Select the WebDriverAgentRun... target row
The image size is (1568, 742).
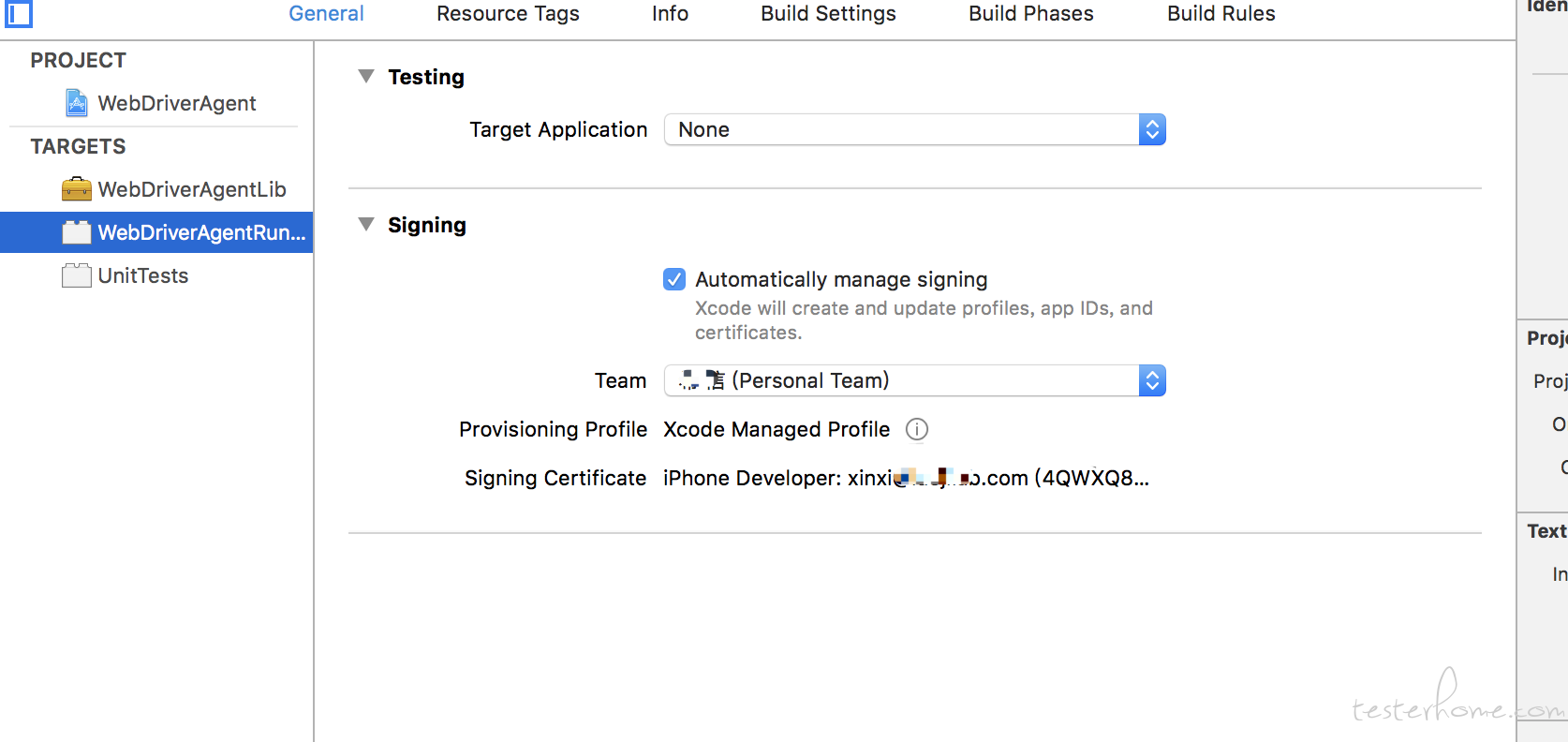(156, 232)
